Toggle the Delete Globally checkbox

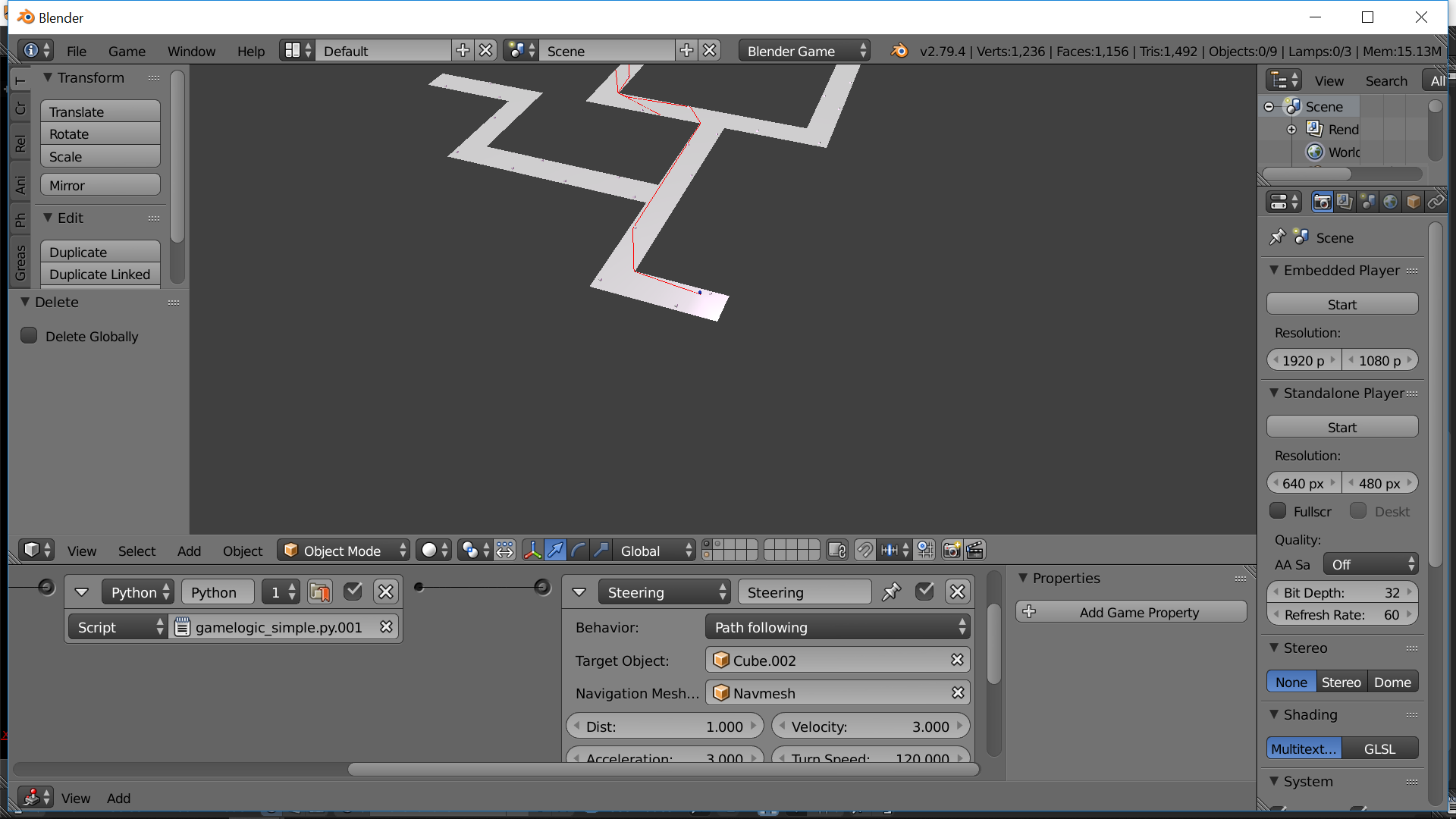click(x=28, y=335)
